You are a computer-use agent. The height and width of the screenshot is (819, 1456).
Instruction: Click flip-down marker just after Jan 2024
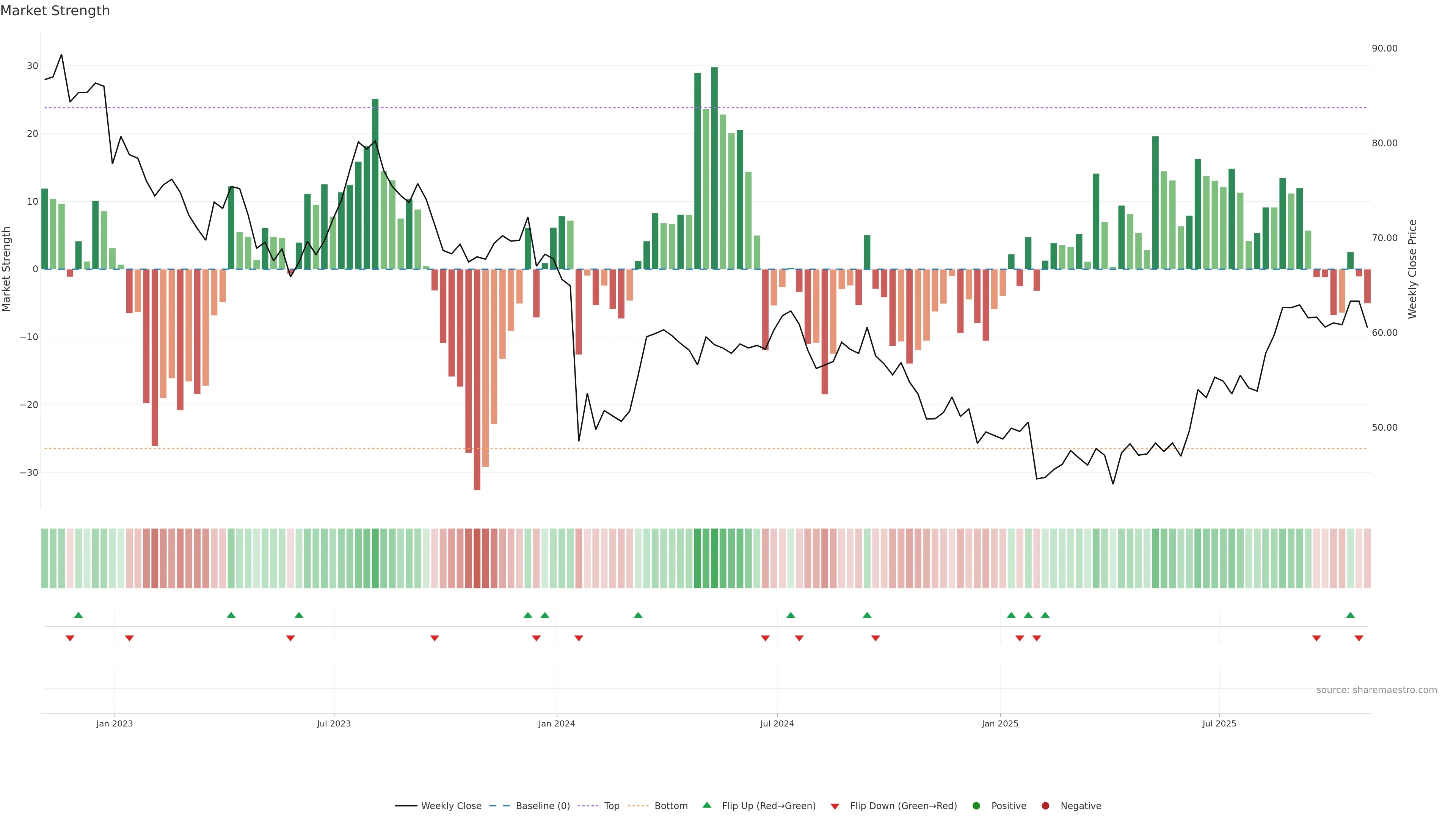(579, 638)
